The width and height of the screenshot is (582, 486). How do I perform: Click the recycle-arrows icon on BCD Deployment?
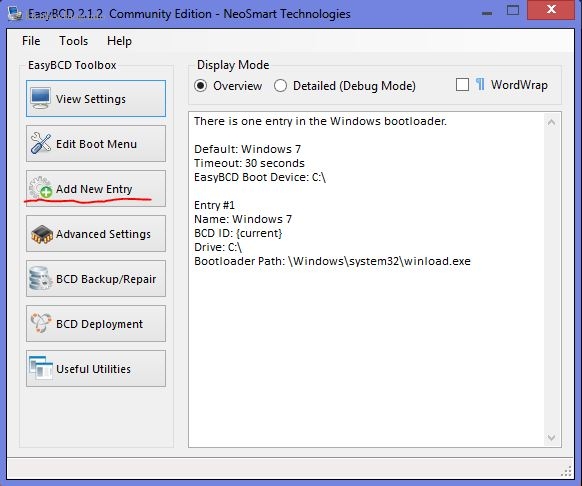[x=41, y=323]
